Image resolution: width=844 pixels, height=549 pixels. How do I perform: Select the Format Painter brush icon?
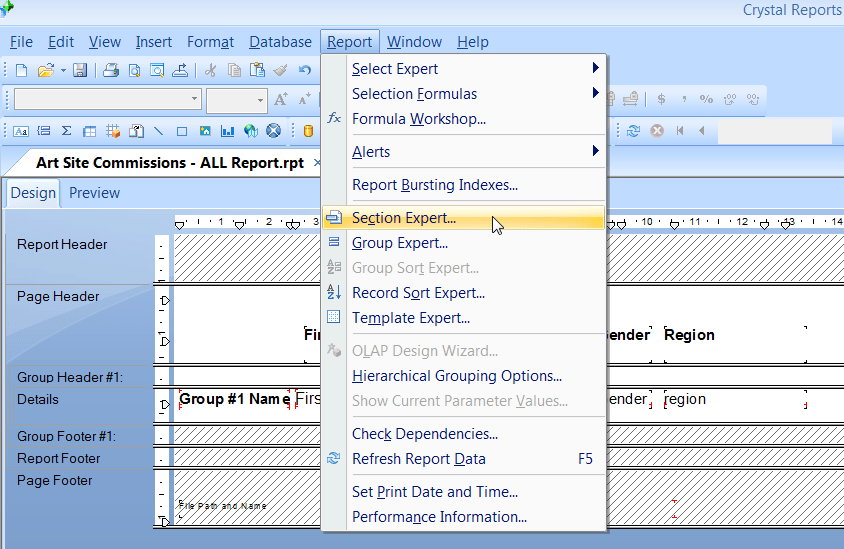[x=280, y=70]
